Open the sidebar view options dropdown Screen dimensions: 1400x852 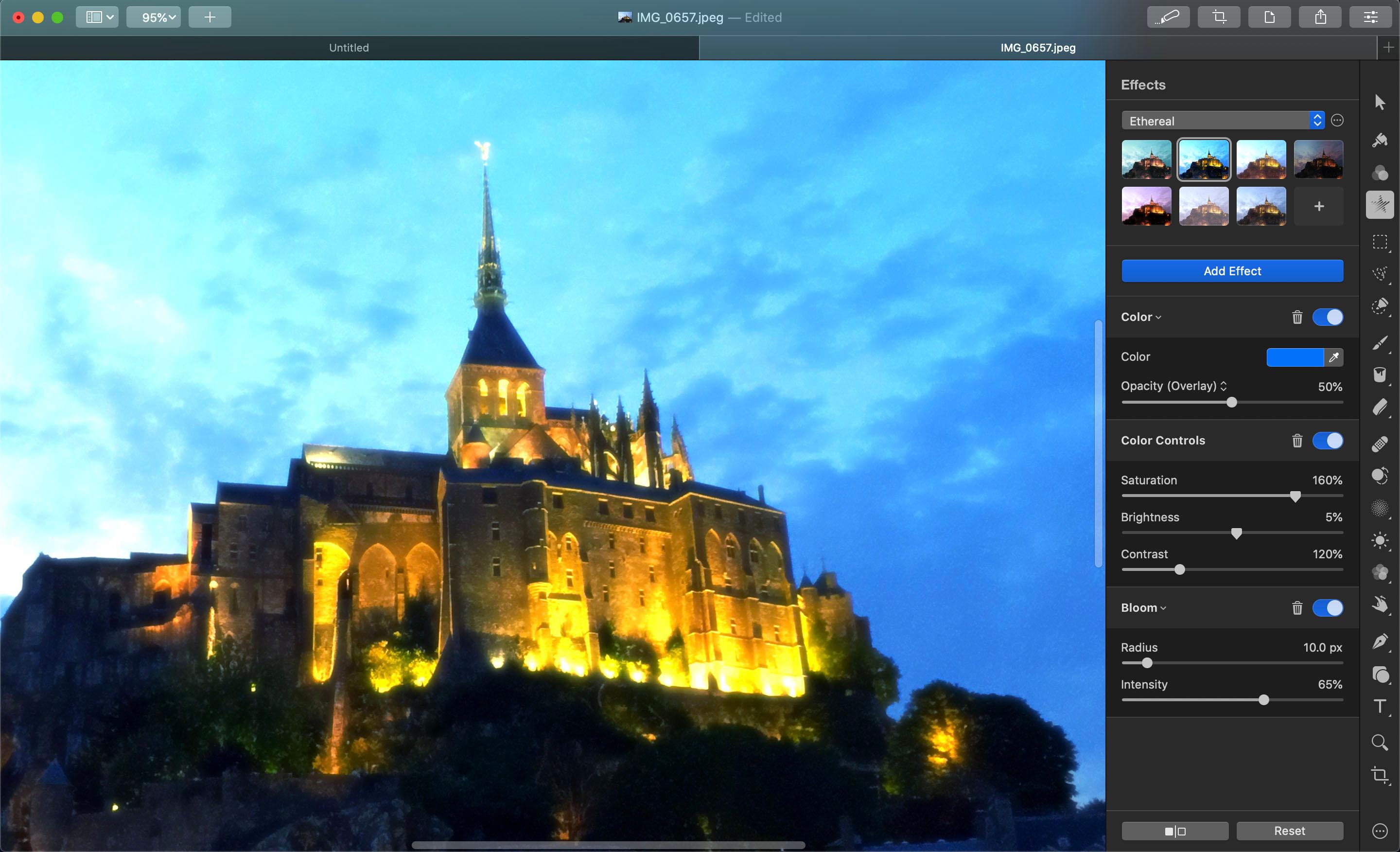tap(97, 17)
